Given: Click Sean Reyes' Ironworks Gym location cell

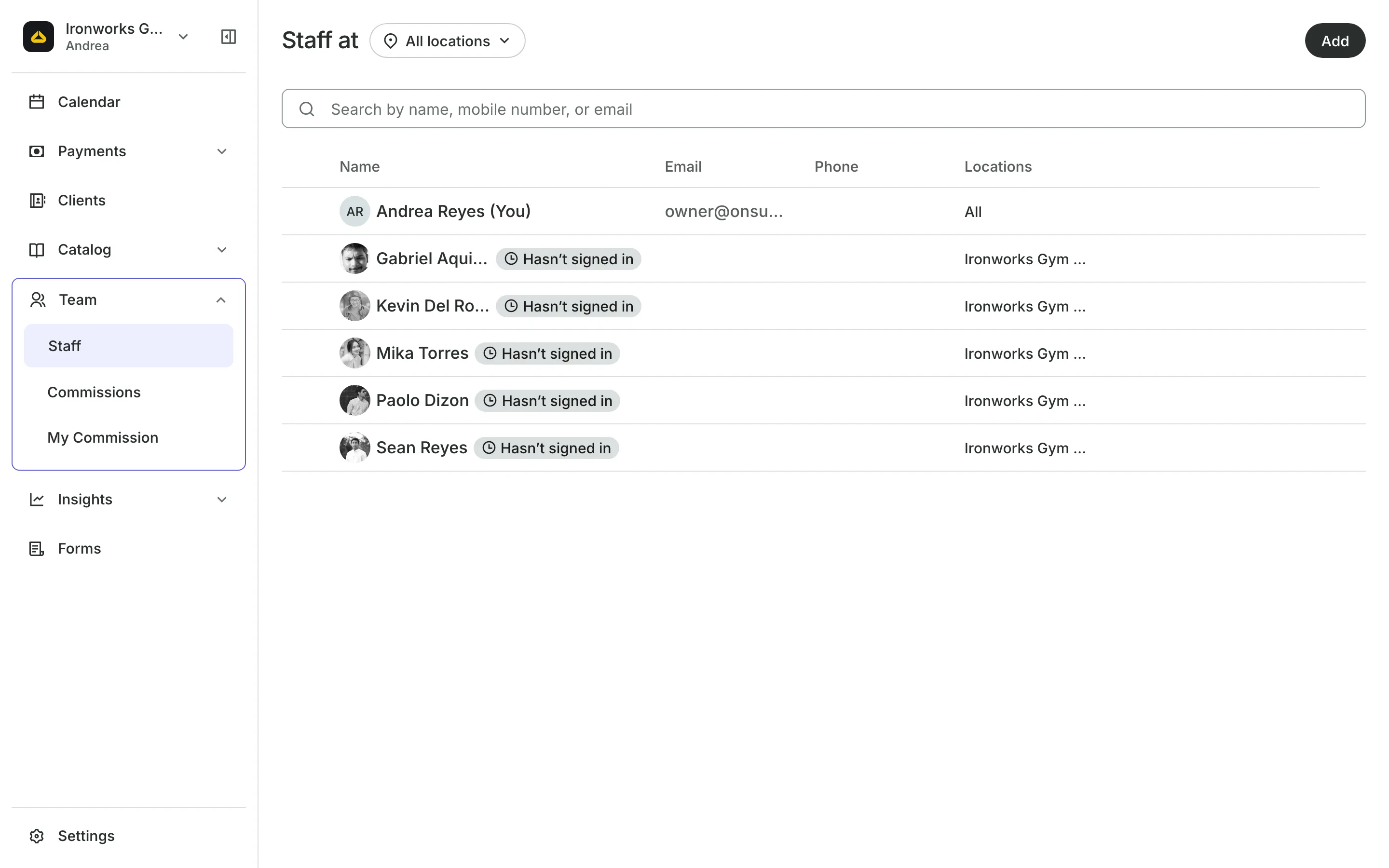Looking at the screenshot, I should pyautogui.click(x=1025, y=448).
